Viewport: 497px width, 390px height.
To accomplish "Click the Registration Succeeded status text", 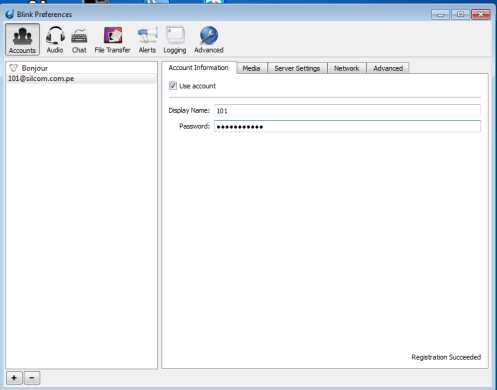I will pyautogui.click(x=446, y=357).
